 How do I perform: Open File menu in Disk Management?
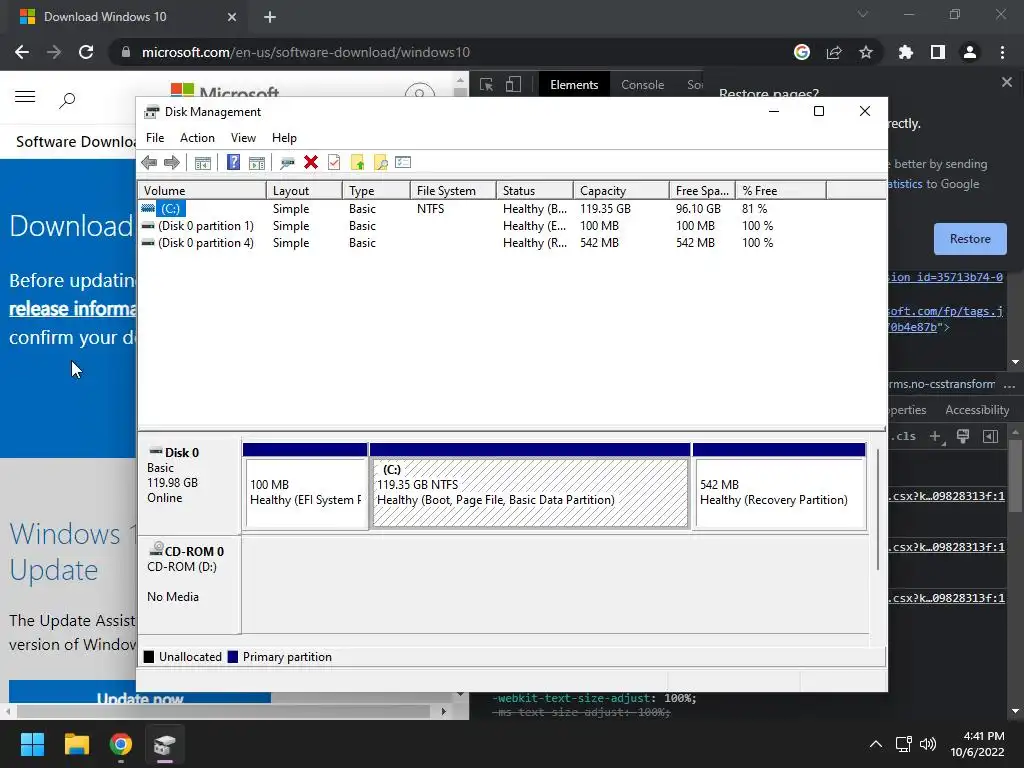155,138
